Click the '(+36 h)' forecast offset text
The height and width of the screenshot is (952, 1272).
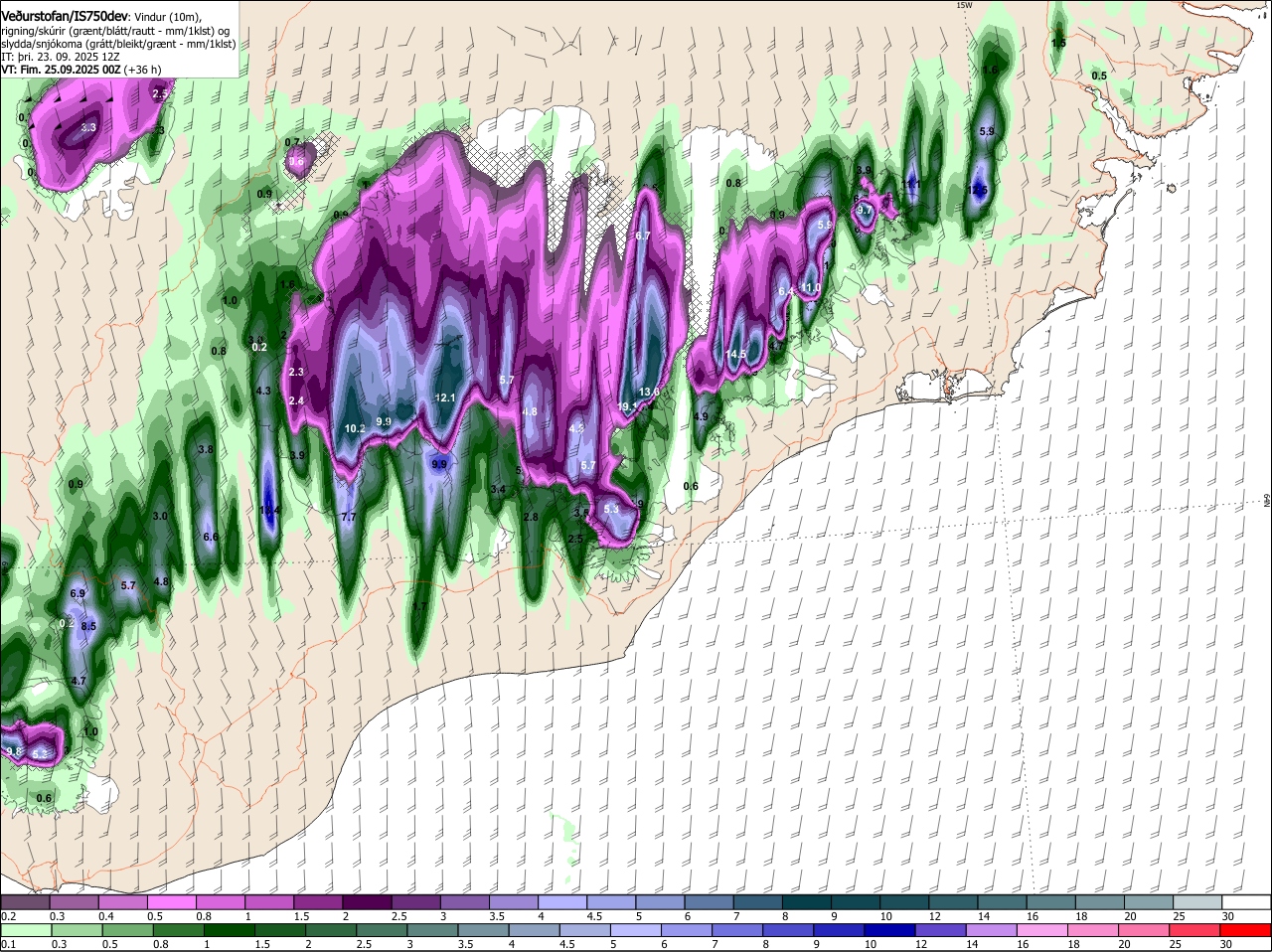[x=143, y=70]
